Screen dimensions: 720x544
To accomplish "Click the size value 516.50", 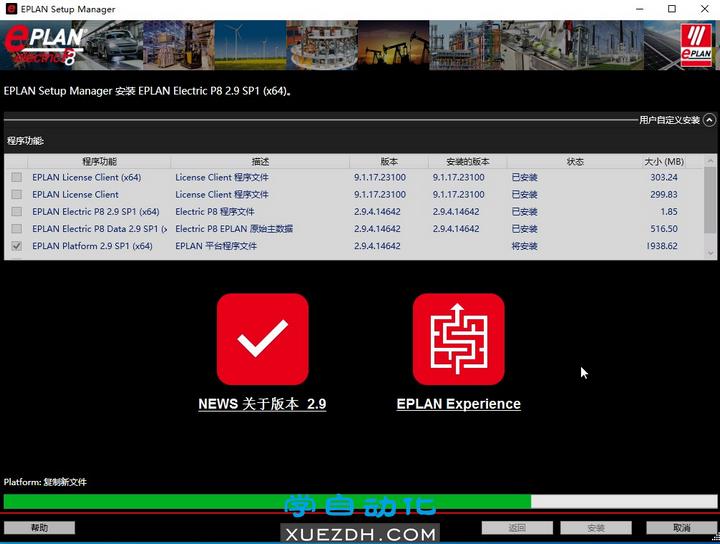I will coord(664,229).
